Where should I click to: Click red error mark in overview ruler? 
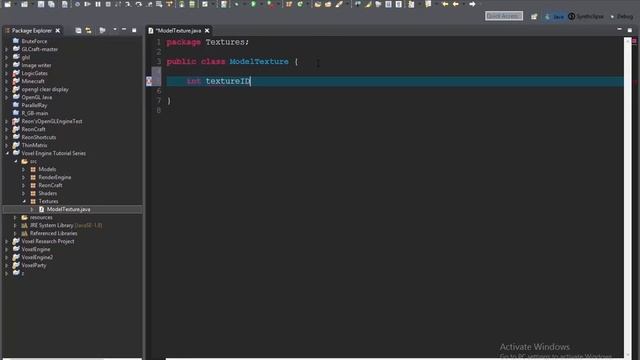click(x=635, y=41)
